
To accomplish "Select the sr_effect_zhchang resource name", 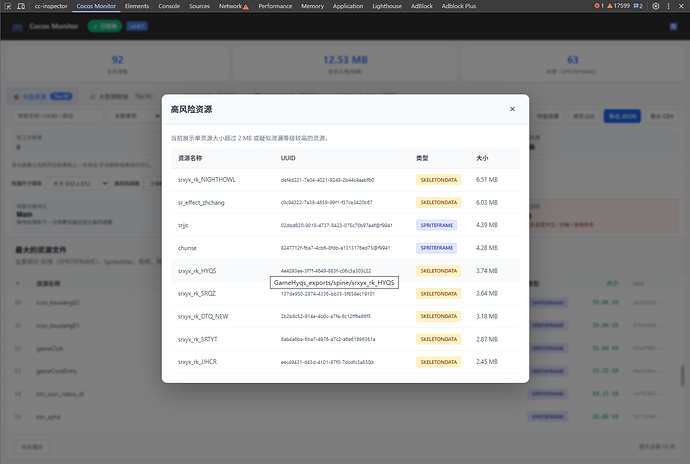I will point(201,203).
